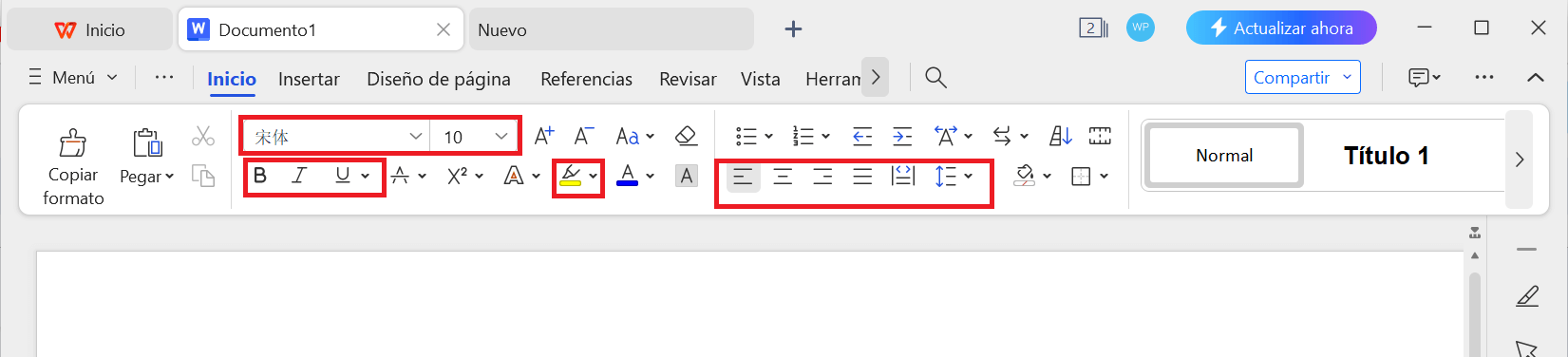The height and width of the screenshot is (357, 1568).
Task: Switch to the Insertar tab
Action: click(x=309, y=79)
